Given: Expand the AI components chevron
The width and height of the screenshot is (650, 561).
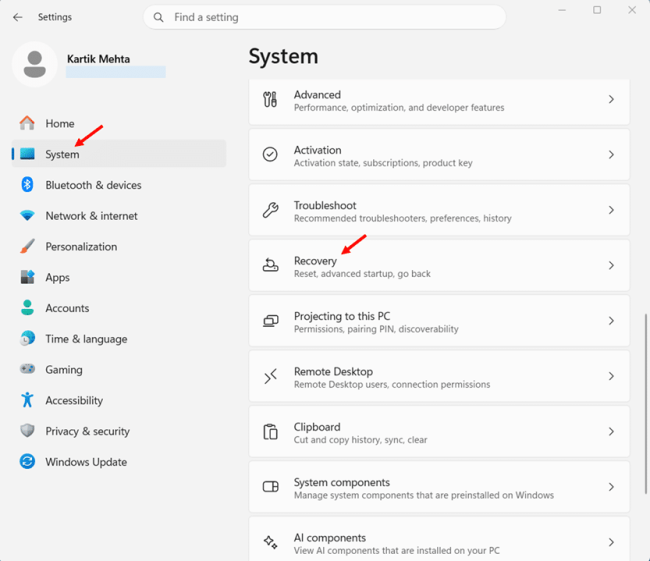Looking at the screenshot, I should pyautogui.click(x=611, y=542).
